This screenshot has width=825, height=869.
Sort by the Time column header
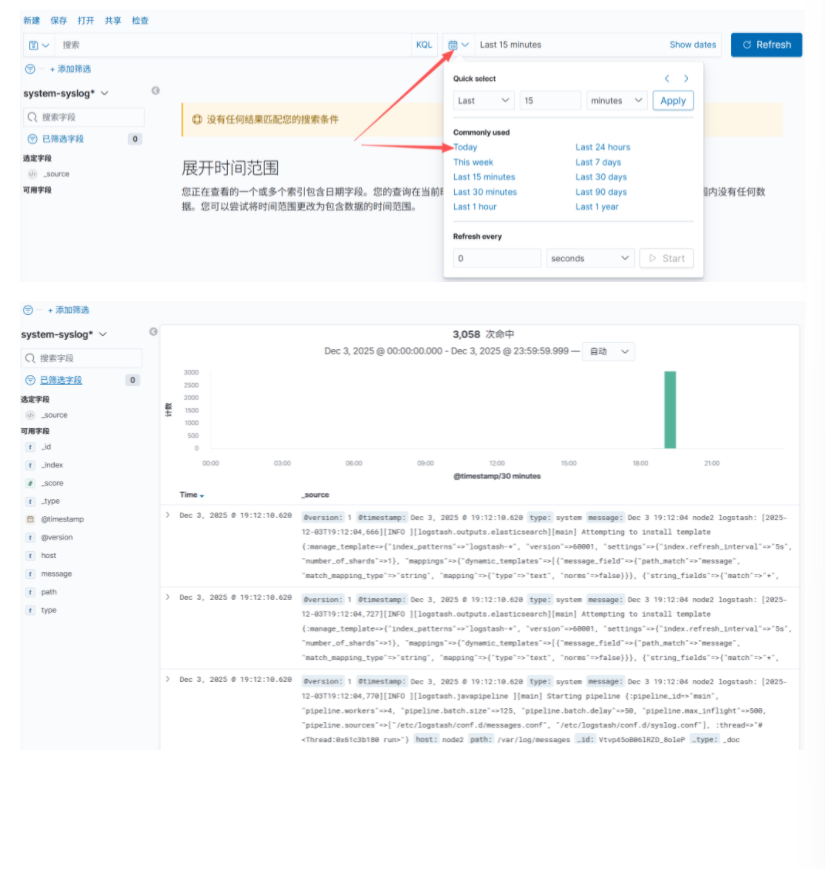click(191, 495)
